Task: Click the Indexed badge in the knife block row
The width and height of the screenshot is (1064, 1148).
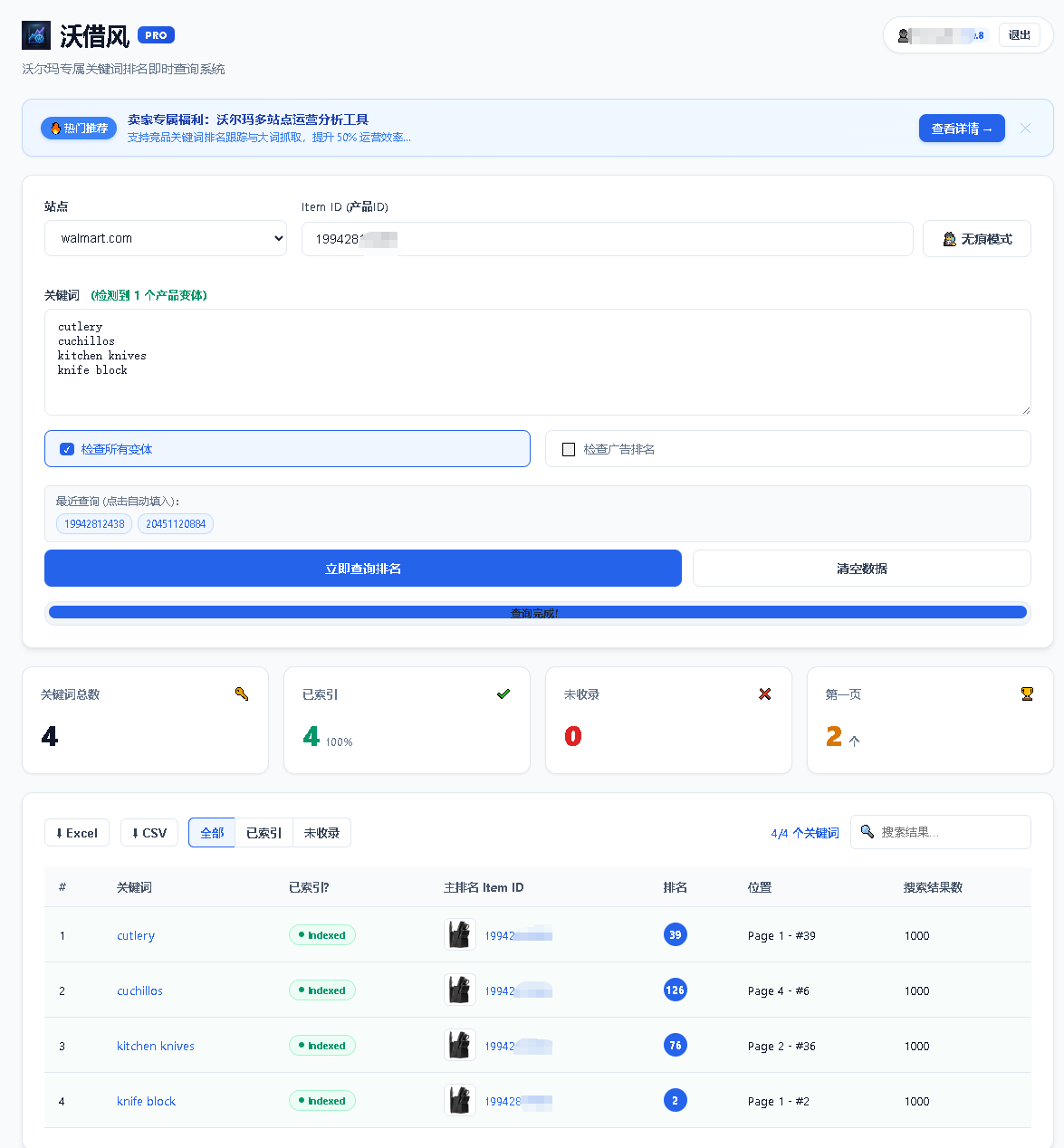Action: pyautogui.click(x=322, y=1101)
